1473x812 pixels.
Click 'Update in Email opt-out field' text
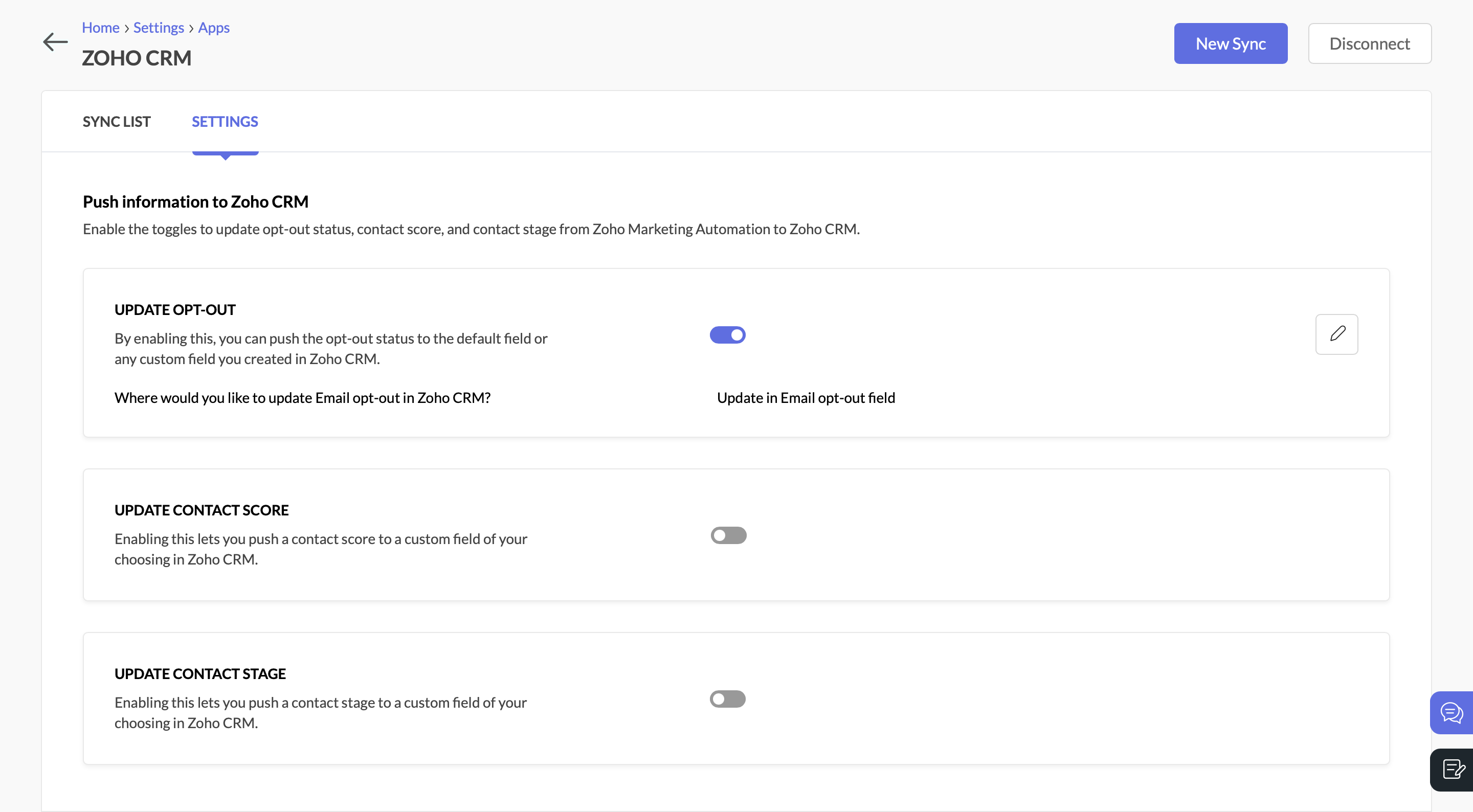click(x=806, y=397)
